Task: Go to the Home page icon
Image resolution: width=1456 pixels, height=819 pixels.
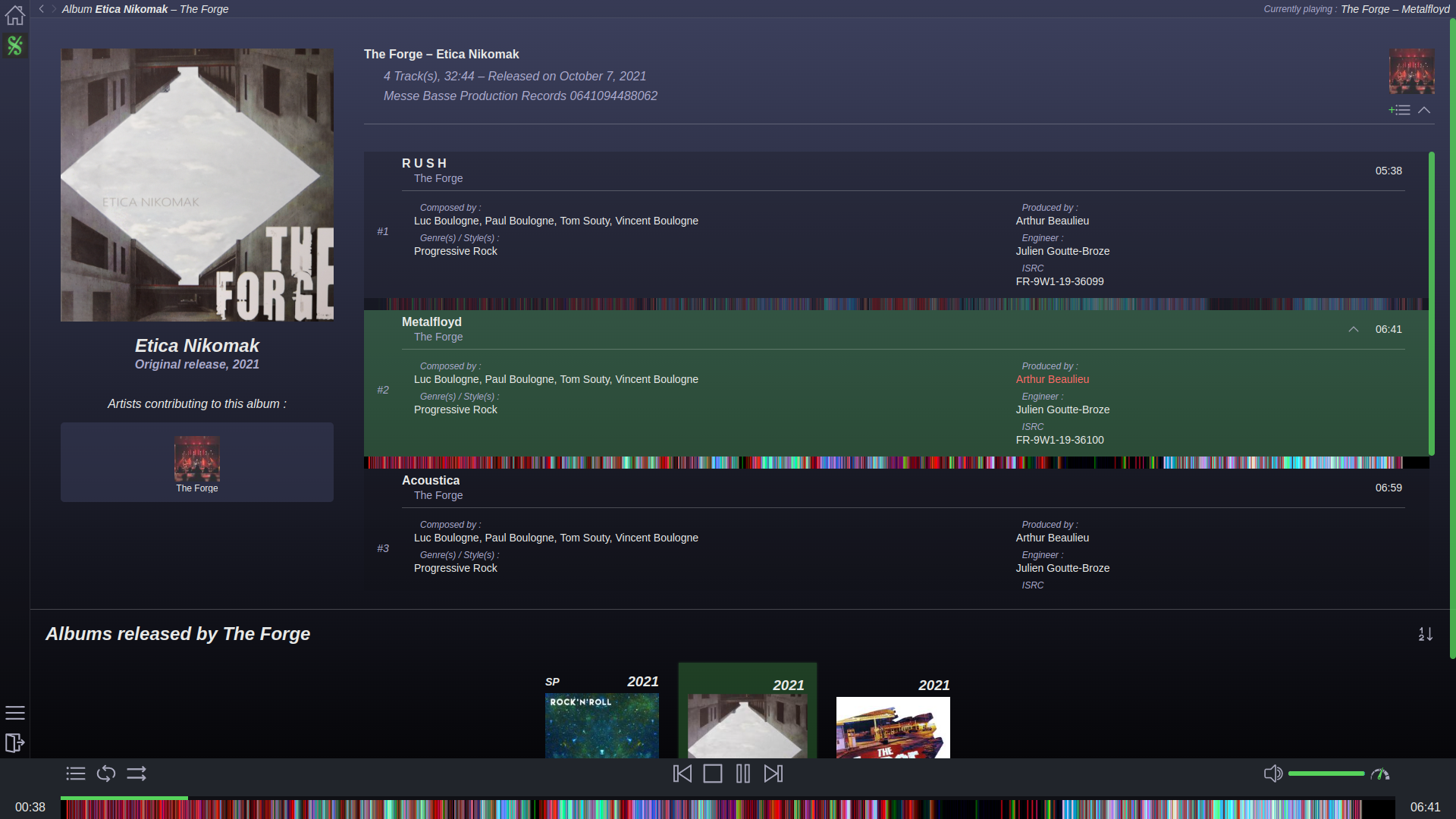Action: (x=15, y=15)
